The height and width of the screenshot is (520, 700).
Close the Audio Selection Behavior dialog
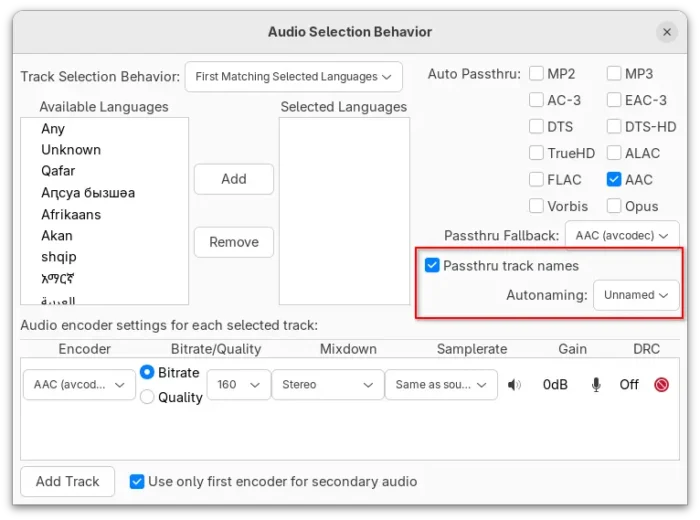[x=667, y=32]
